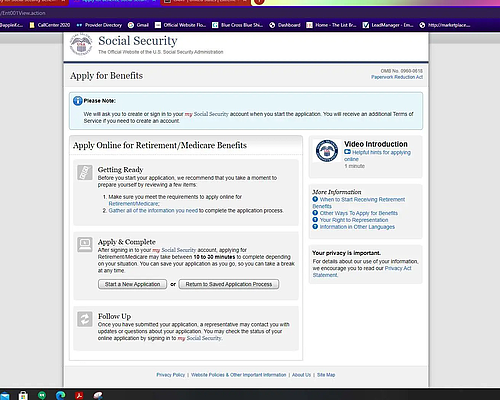Open my Social Security link under Follow Up
This screenshot has height=400, width=500.
tap(199, 338)
